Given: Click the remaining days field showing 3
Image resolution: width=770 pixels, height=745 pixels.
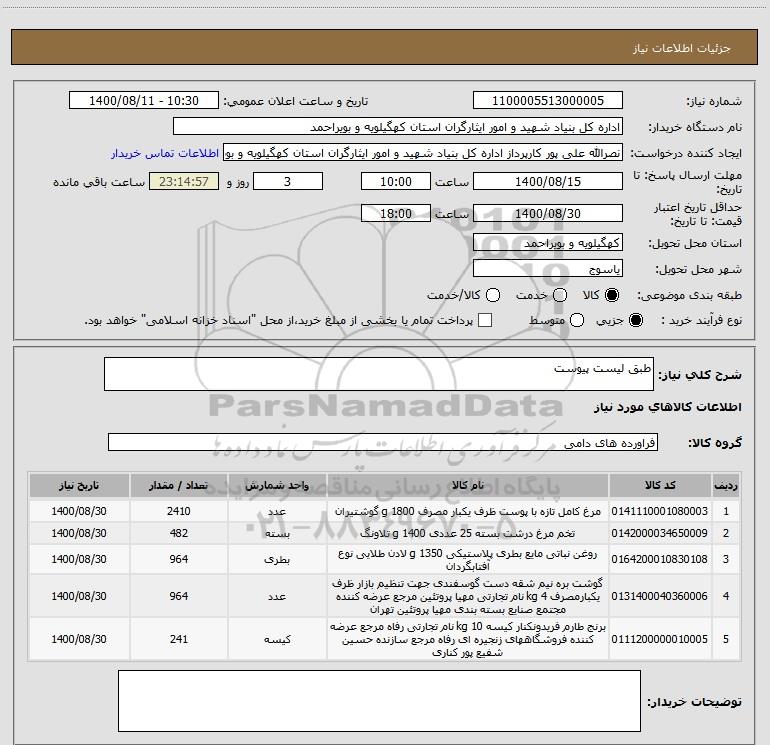Looking at the screenshot, I should [288, 182].
